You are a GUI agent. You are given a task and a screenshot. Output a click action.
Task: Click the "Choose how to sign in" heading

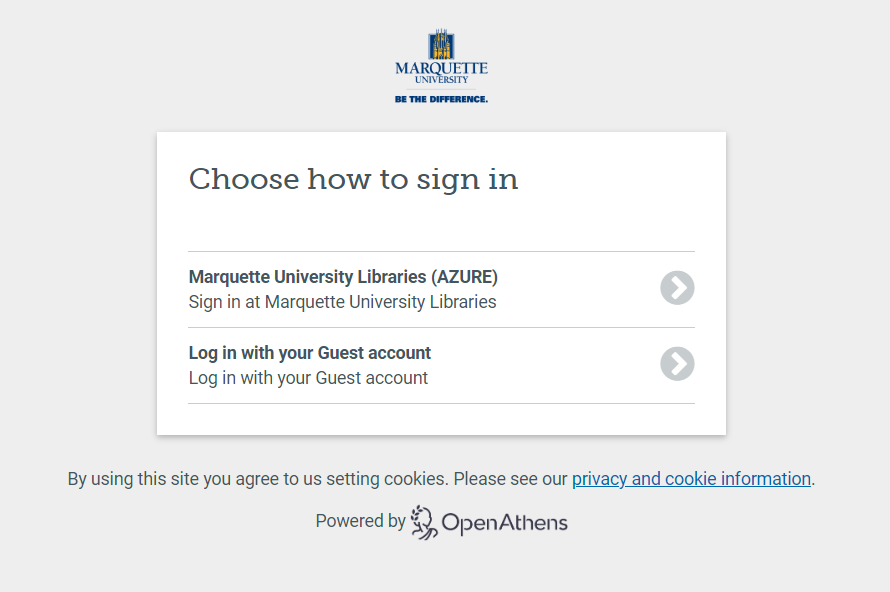tap(353, 180)
